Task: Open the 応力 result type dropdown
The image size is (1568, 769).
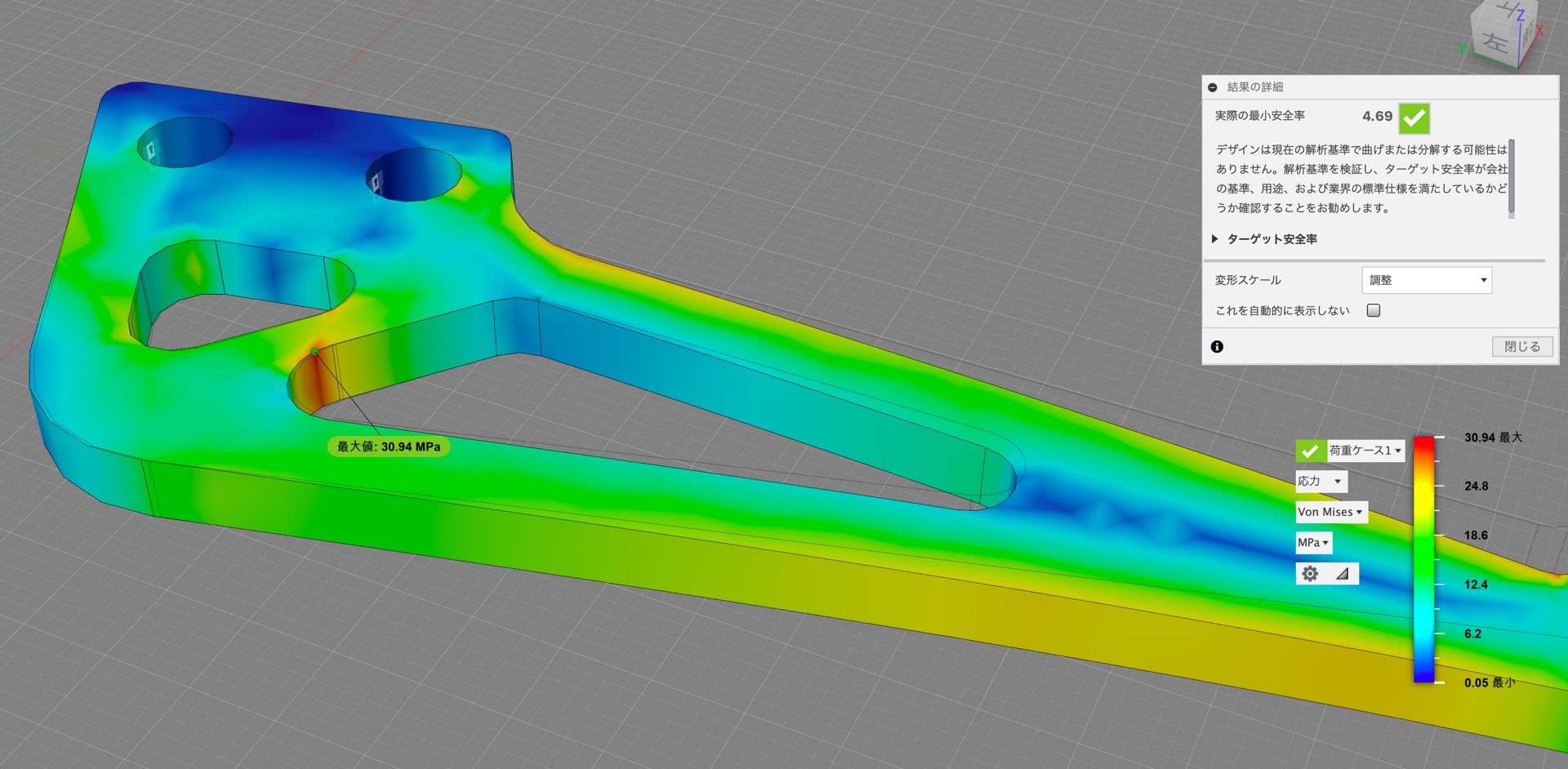Action: pyautogui.click(x=1320, y=482)
